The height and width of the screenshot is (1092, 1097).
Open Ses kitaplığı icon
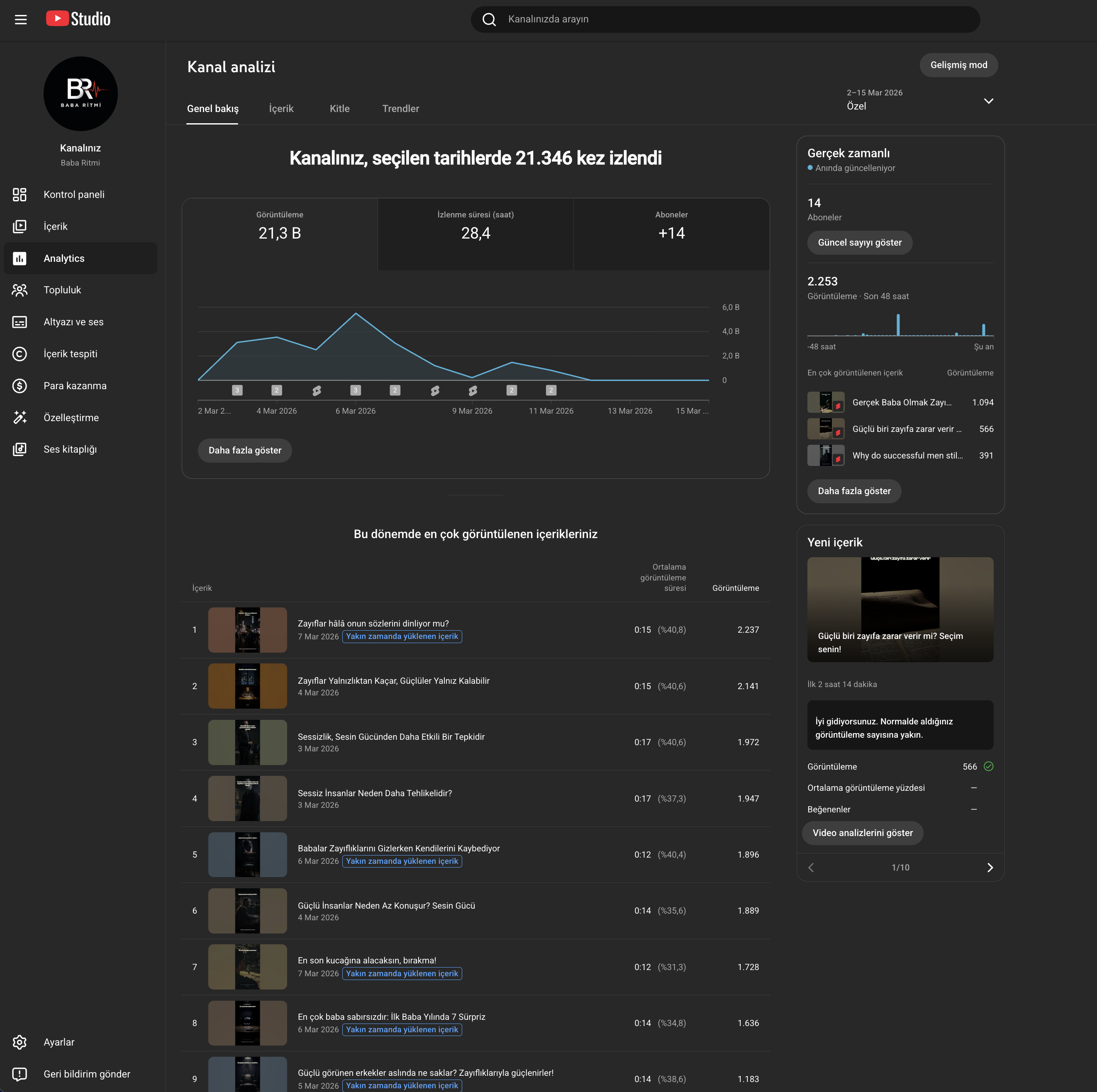[x=20, y=450]
